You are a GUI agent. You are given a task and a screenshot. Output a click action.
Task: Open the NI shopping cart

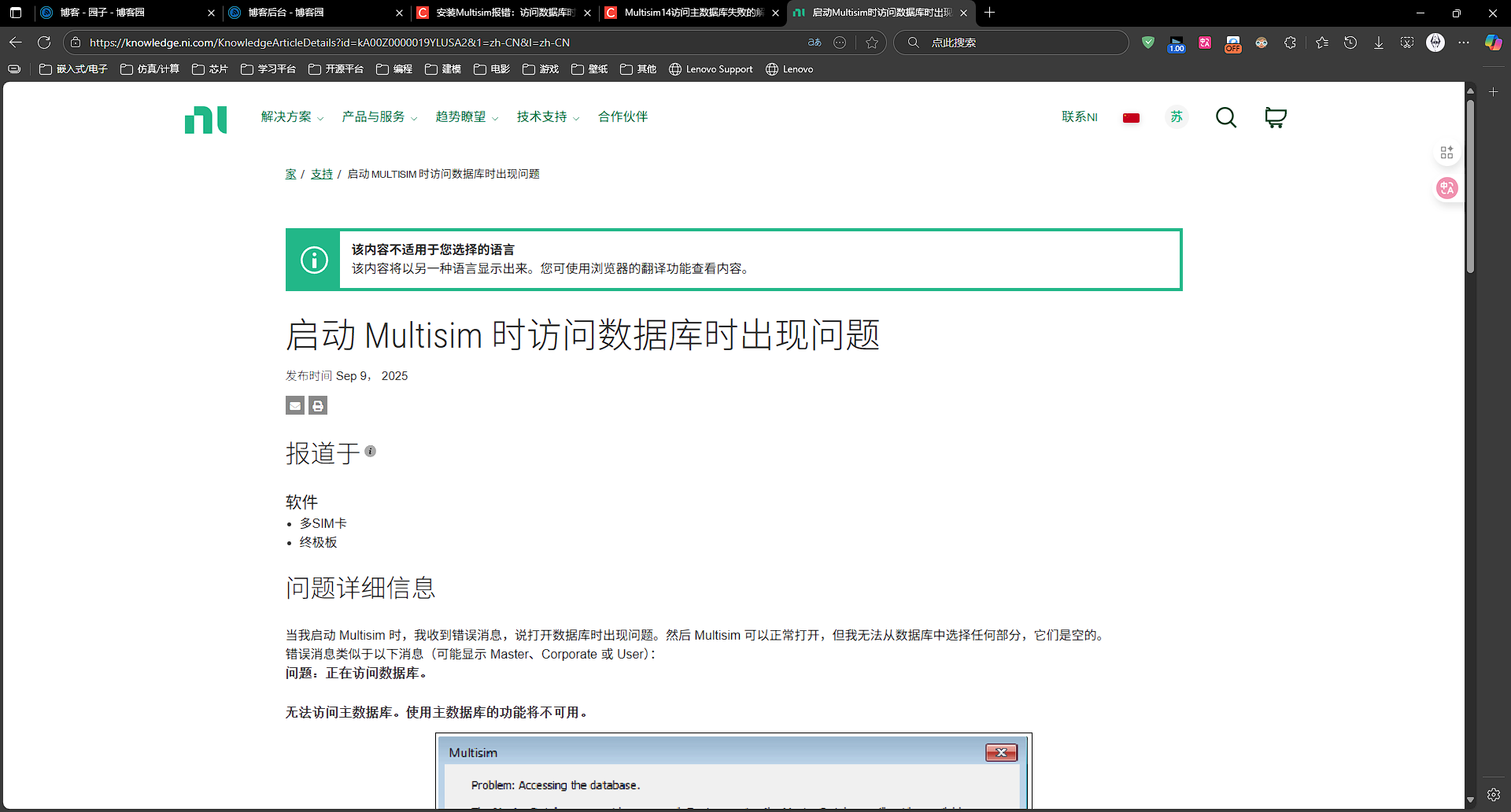pos(1276,117)
